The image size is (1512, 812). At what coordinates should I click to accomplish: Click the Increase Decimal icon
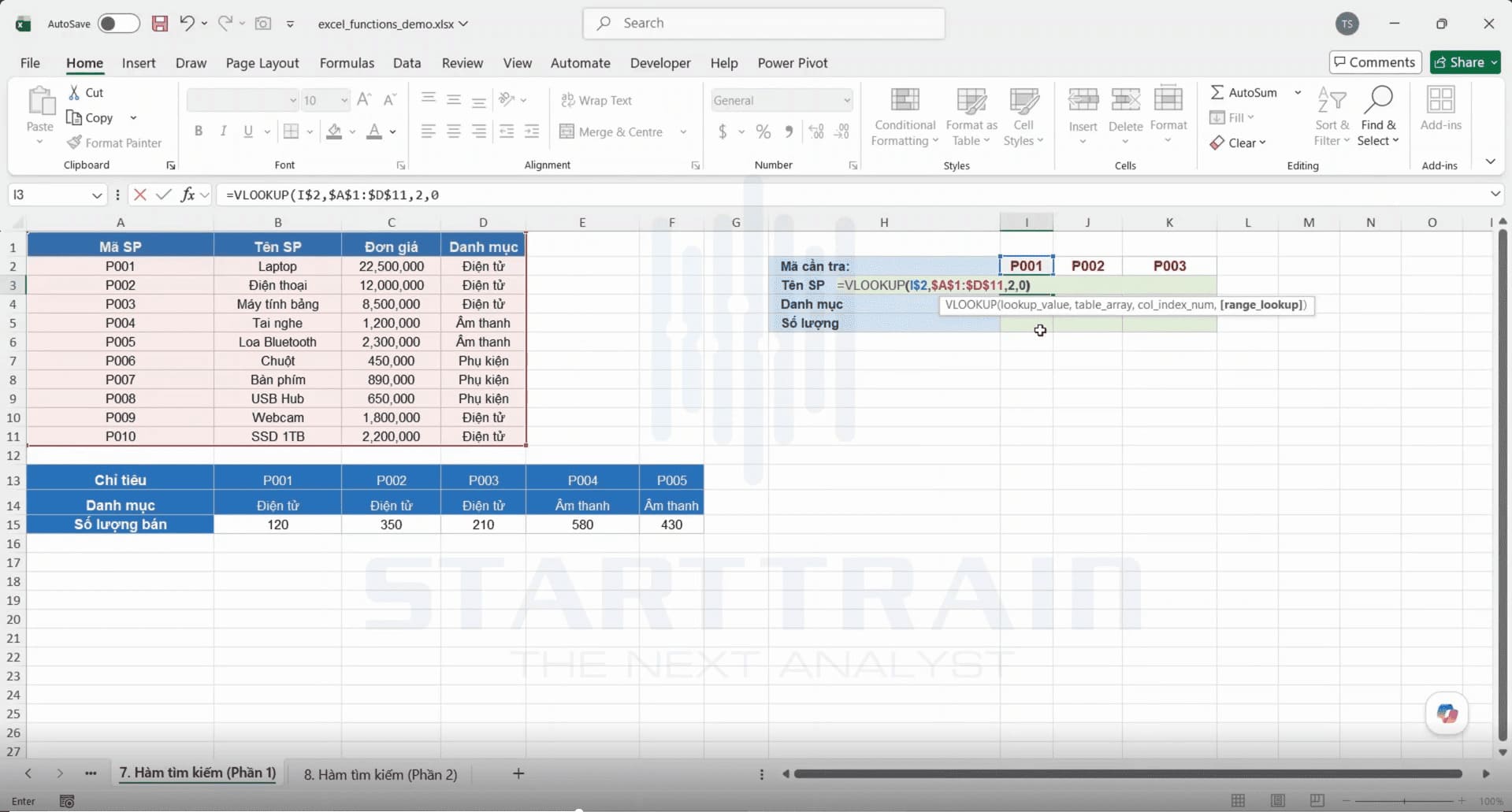tap(816, 132)
